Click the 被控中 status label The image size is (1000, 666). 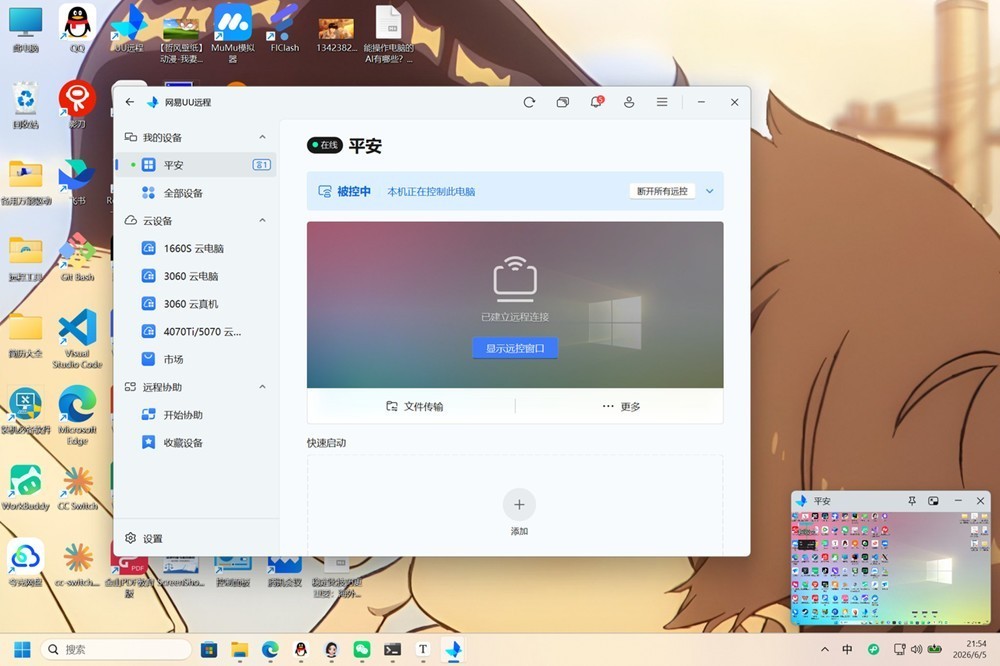[354, 191]
